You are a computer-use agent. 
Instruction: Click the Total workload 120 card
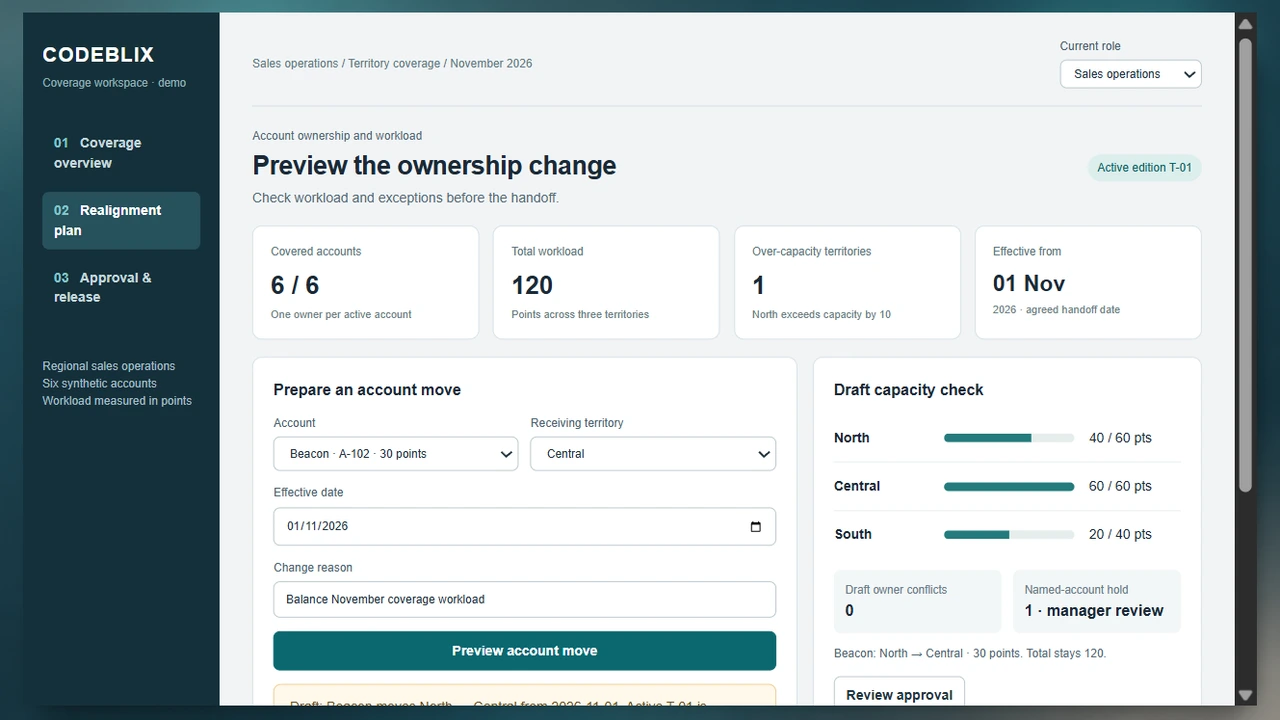606,283
